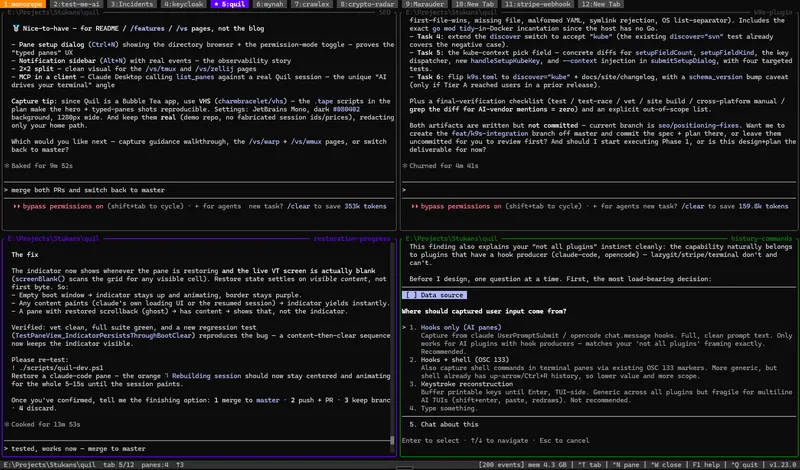The image size is (800, 470).
Task: Select the 3:Incidents tab
Action: pyautogui.click(x=132, y=4)
